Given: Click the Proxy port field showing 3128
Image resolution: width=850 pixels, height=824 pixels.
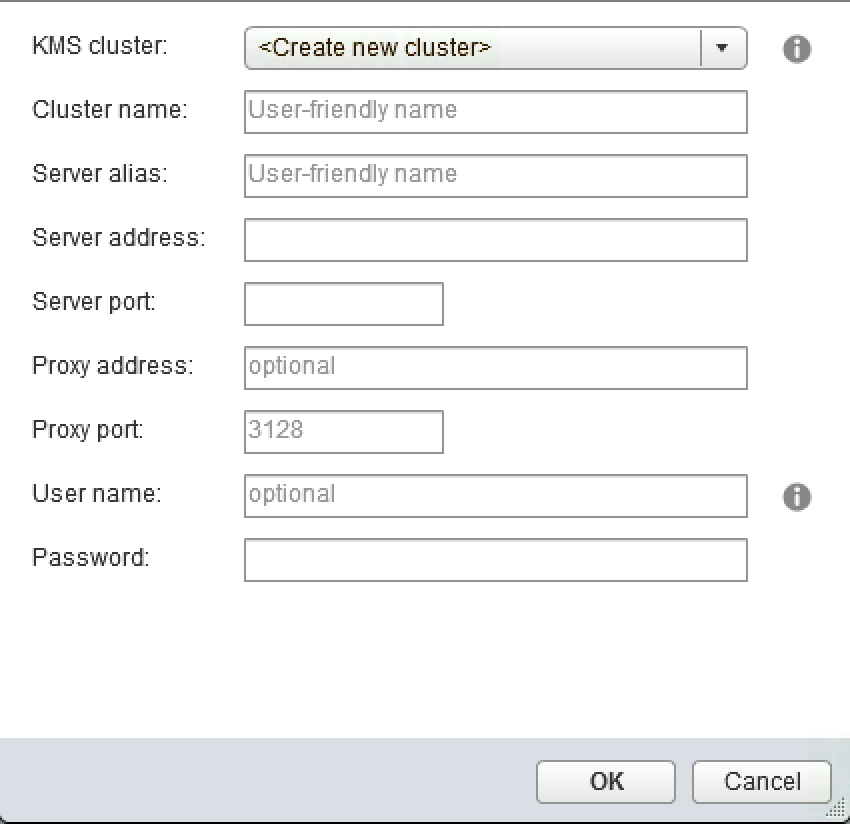Looking at the screenshot, I should [x=343, y=432].
